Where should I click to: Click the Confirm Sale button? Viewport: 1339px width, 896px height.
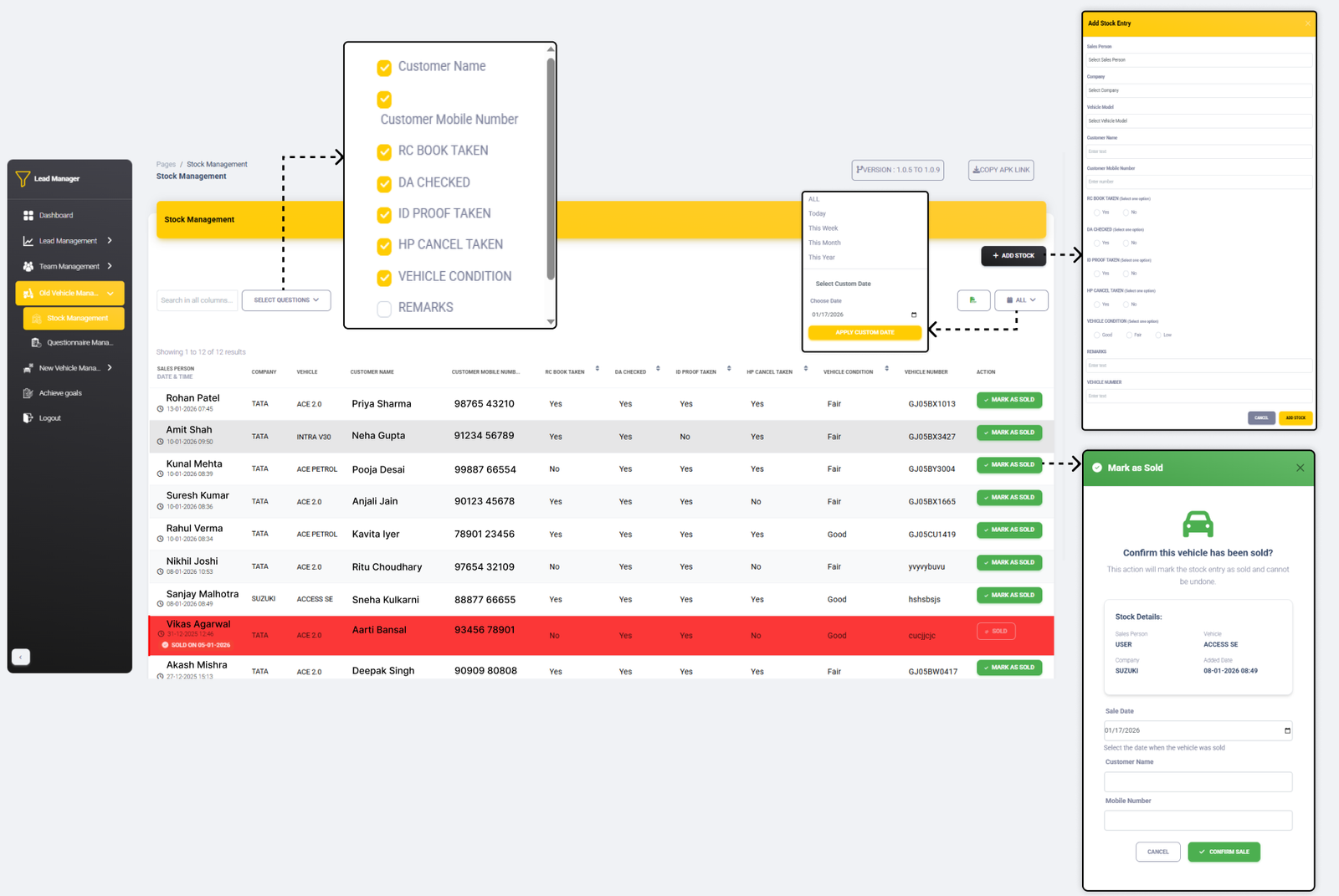coord(1224,852)
